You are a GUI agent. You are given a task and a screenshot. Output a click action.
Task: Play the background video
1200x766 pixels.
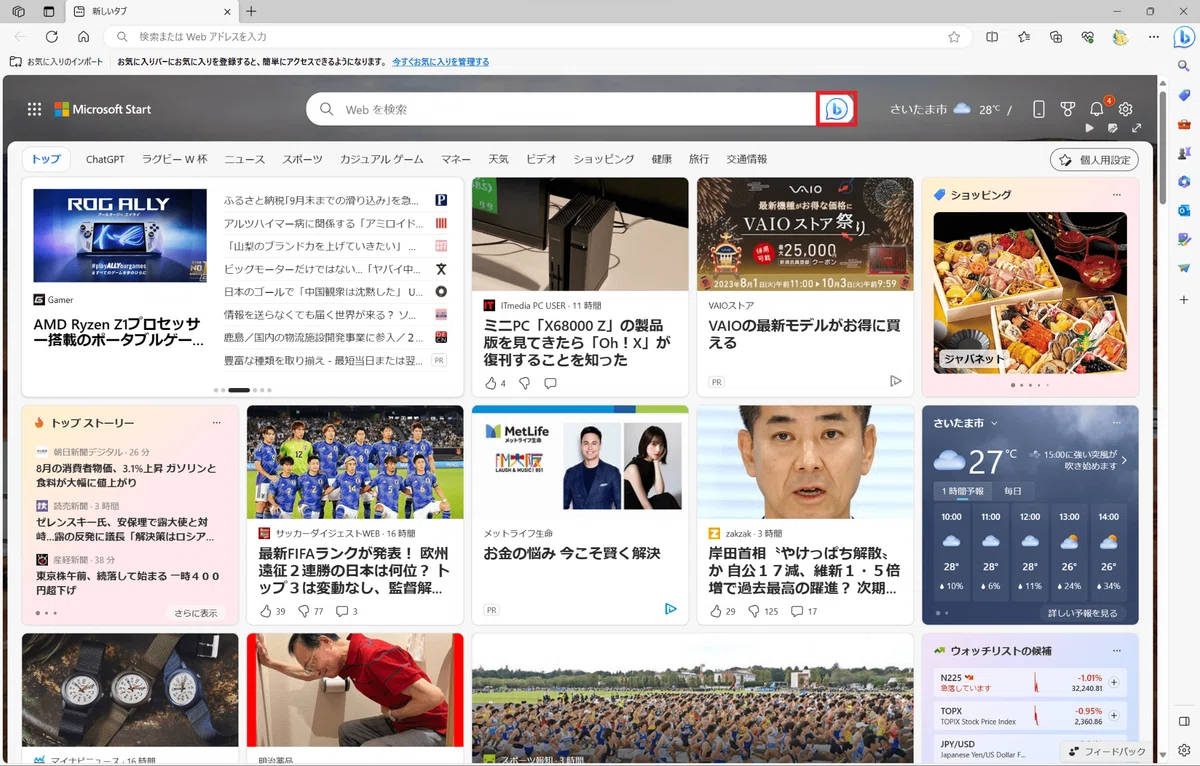pyautogui.click(x=1090, y=128)
